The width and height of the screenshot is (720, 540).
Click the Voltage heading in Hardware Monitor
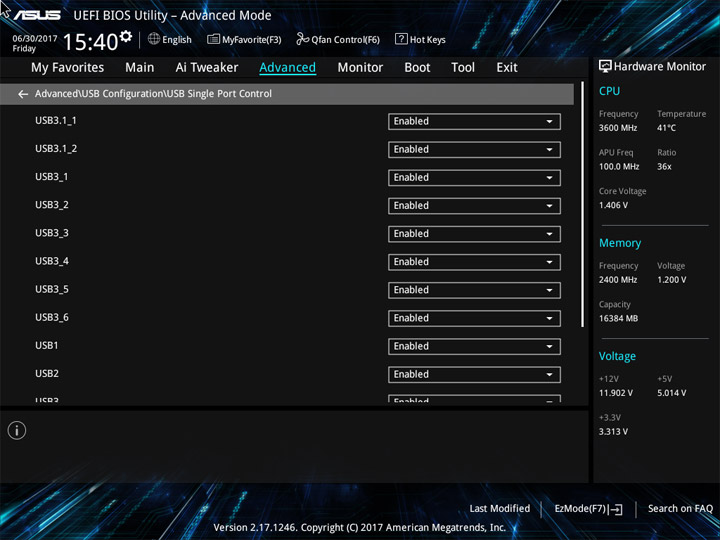coord(617,356)
